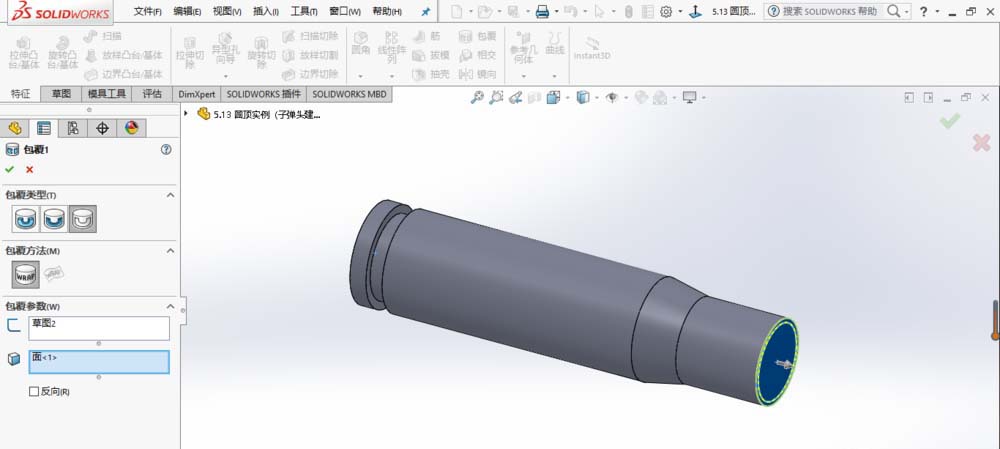Toggle Instant3D mode
1000x449 pixels.
592,47
